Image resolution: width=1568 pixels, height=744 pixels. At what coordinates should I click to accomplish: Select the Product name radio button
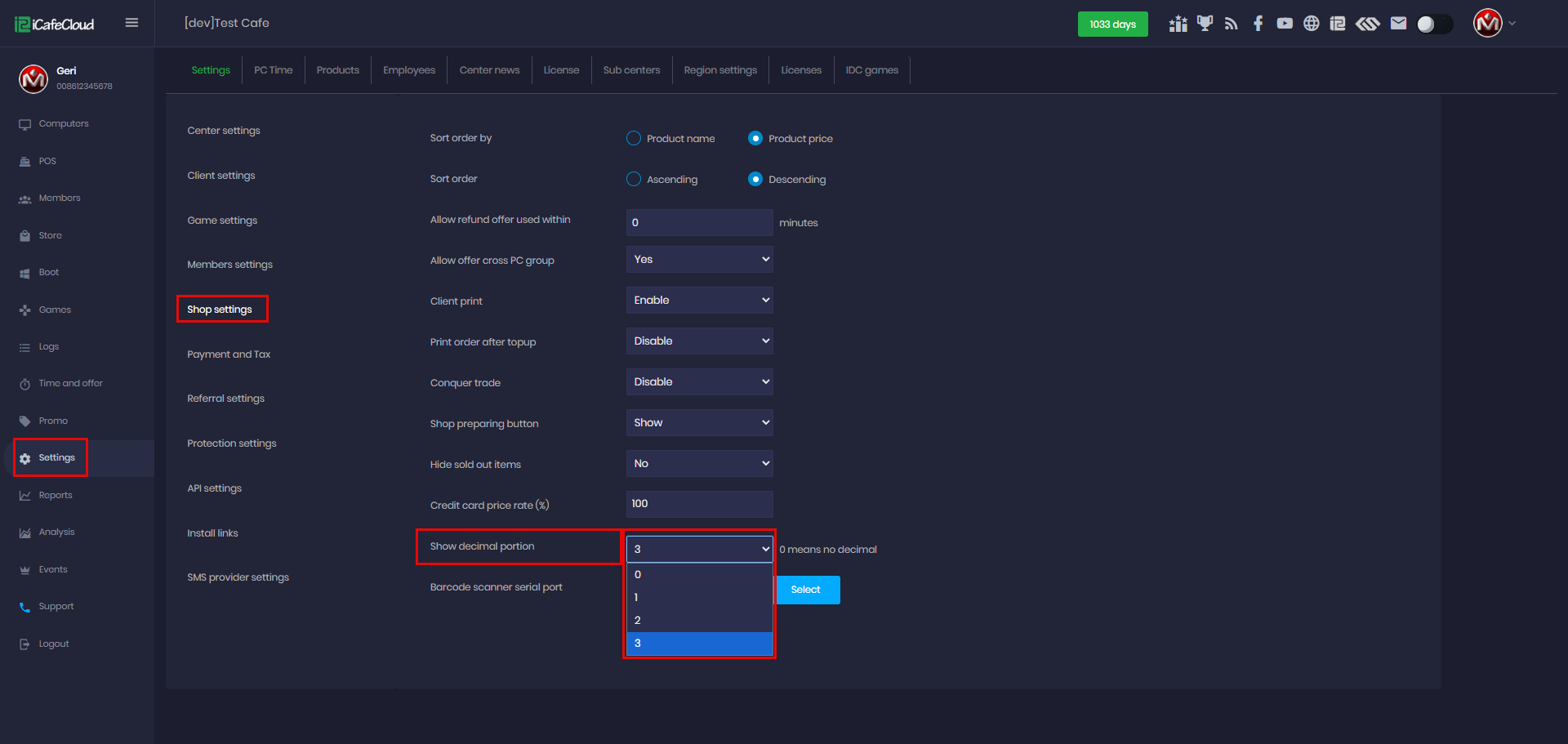coord(634,139)
